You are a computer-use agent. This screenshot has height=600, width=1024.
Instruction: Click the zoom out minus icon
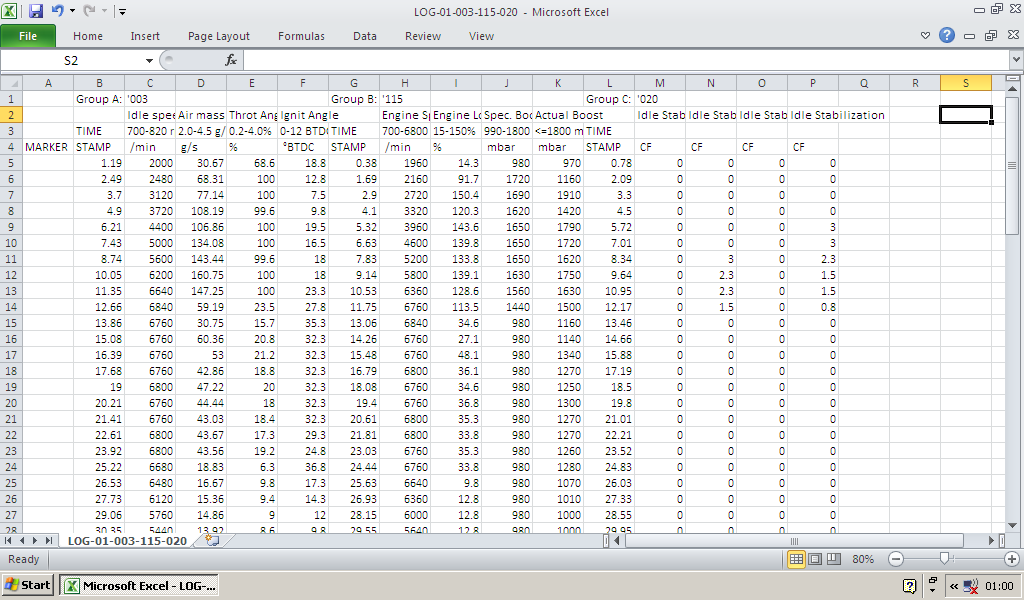click(896, 559)
